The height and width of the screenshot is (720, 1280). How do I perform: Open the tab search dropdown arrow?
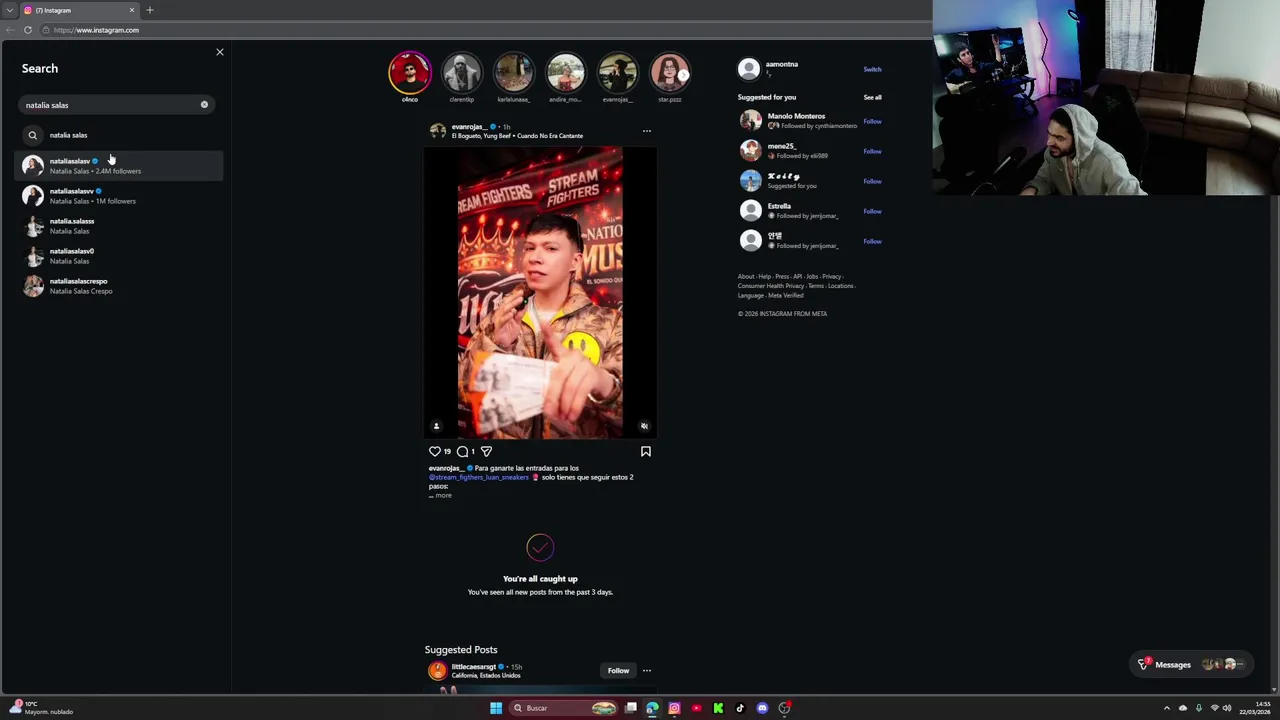[9, 10]
